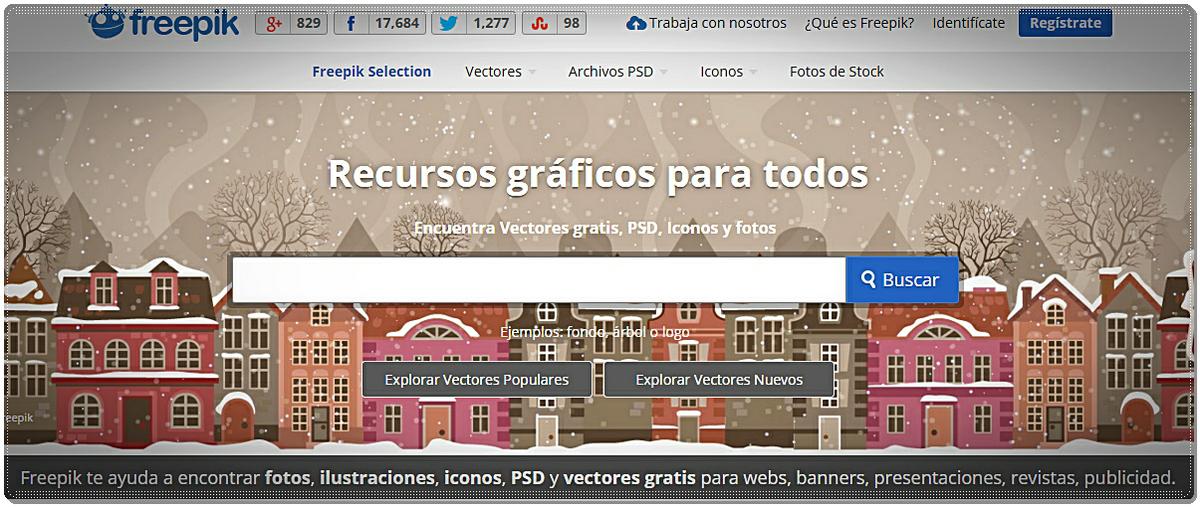
Task: Expand the Archivos PSD dropdown arrow
Action: click(664, 73)
